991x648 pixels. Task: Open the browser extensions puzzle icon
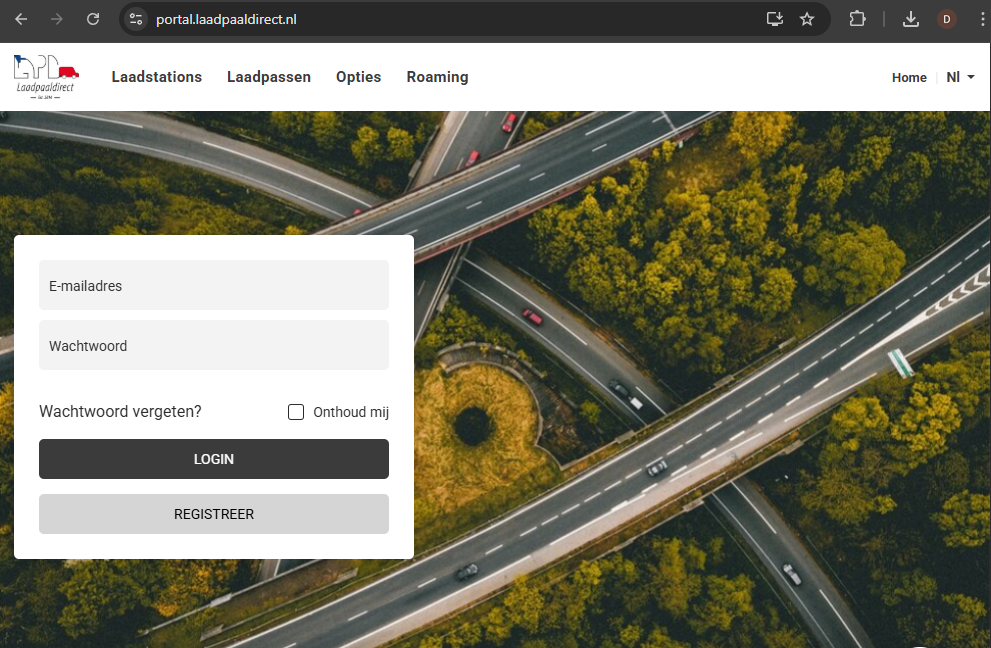[x=857, y=19]
